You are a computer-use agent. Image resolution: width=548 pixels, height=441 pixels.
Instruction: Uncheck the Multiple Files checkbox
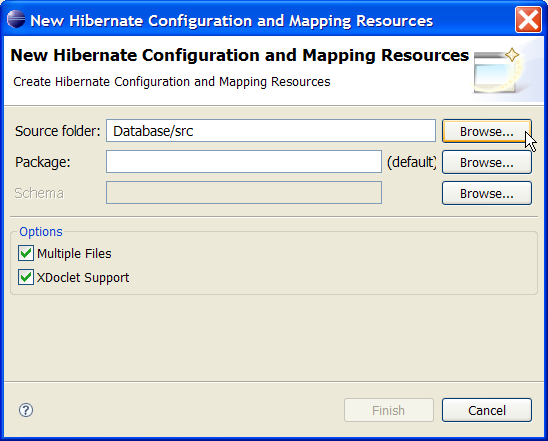point(26,253)
